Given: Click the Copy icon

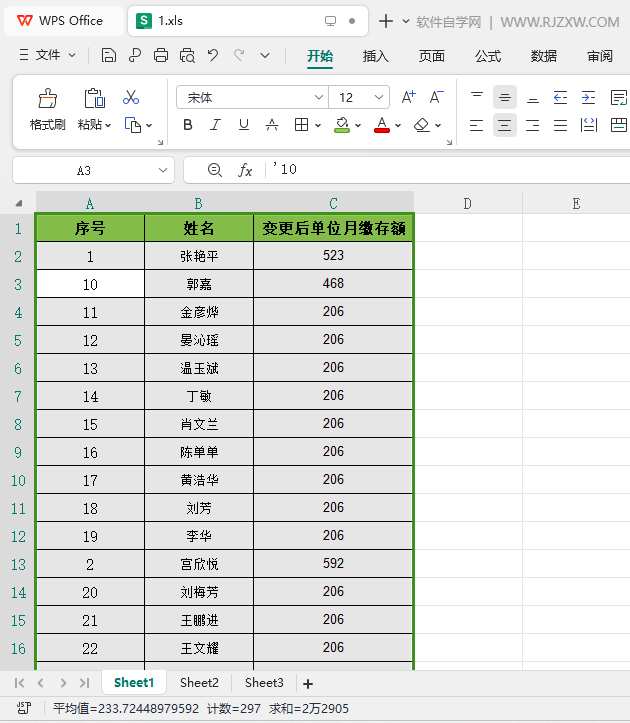Looking at the screenshot, I should pos(133,125).
